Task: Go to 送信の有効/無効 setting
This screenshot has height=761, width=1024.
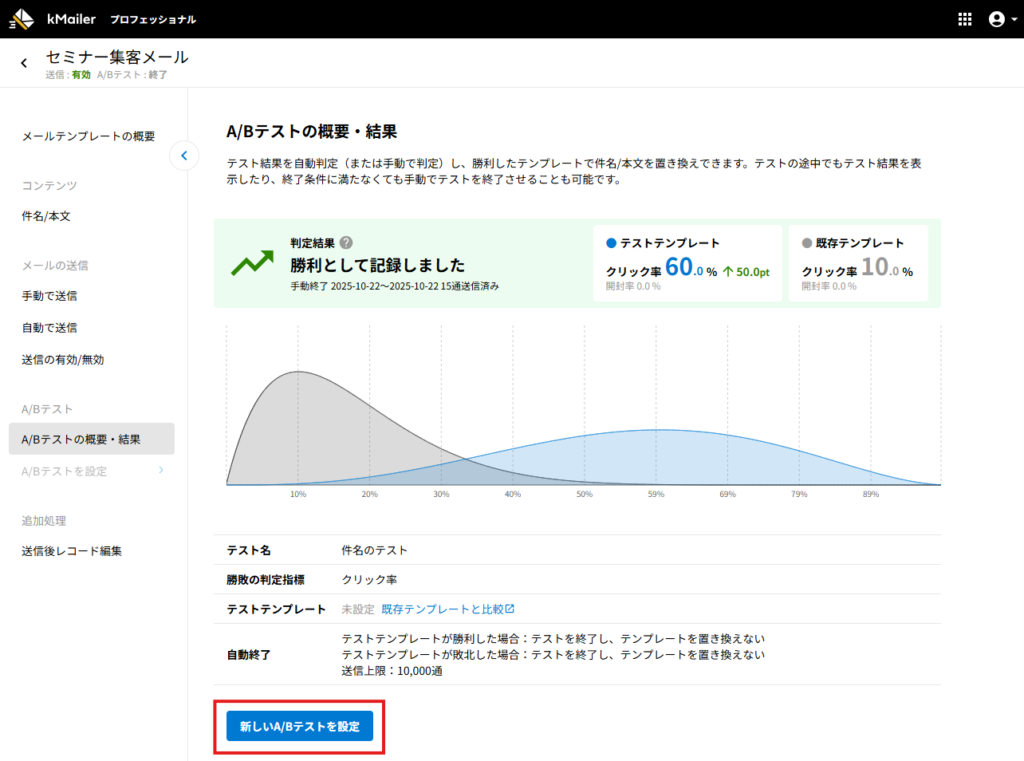Action: point(63,360)
